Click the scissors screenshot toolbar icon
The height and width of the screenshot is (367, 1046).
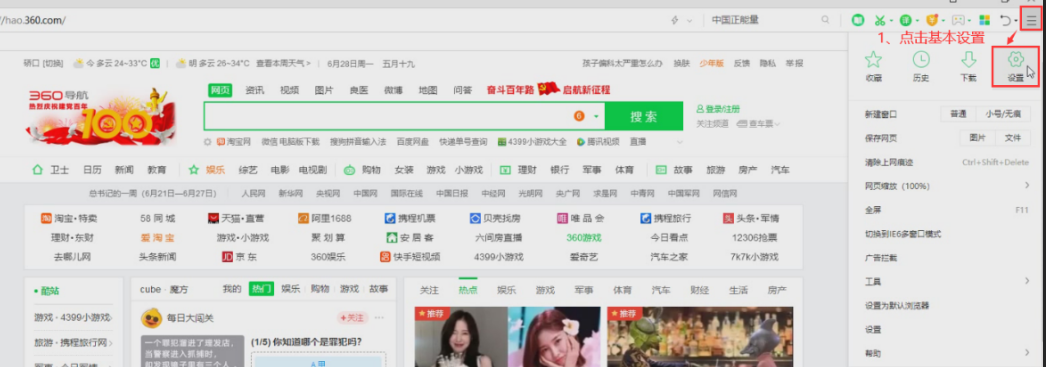(881, 20)
